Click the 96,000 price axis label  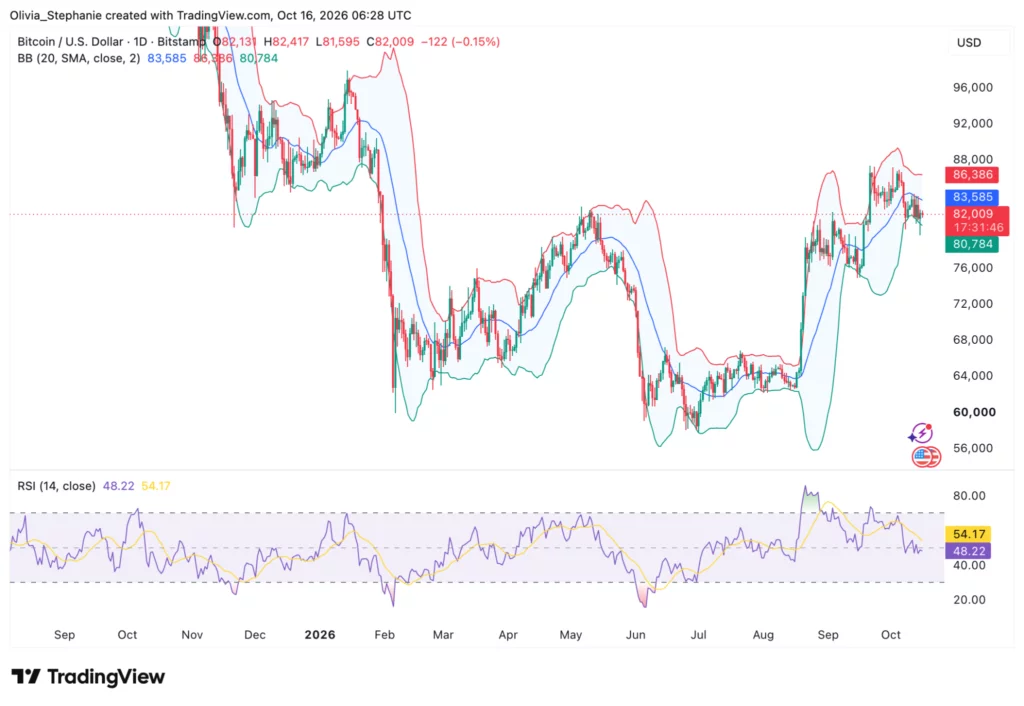(972, 88)
